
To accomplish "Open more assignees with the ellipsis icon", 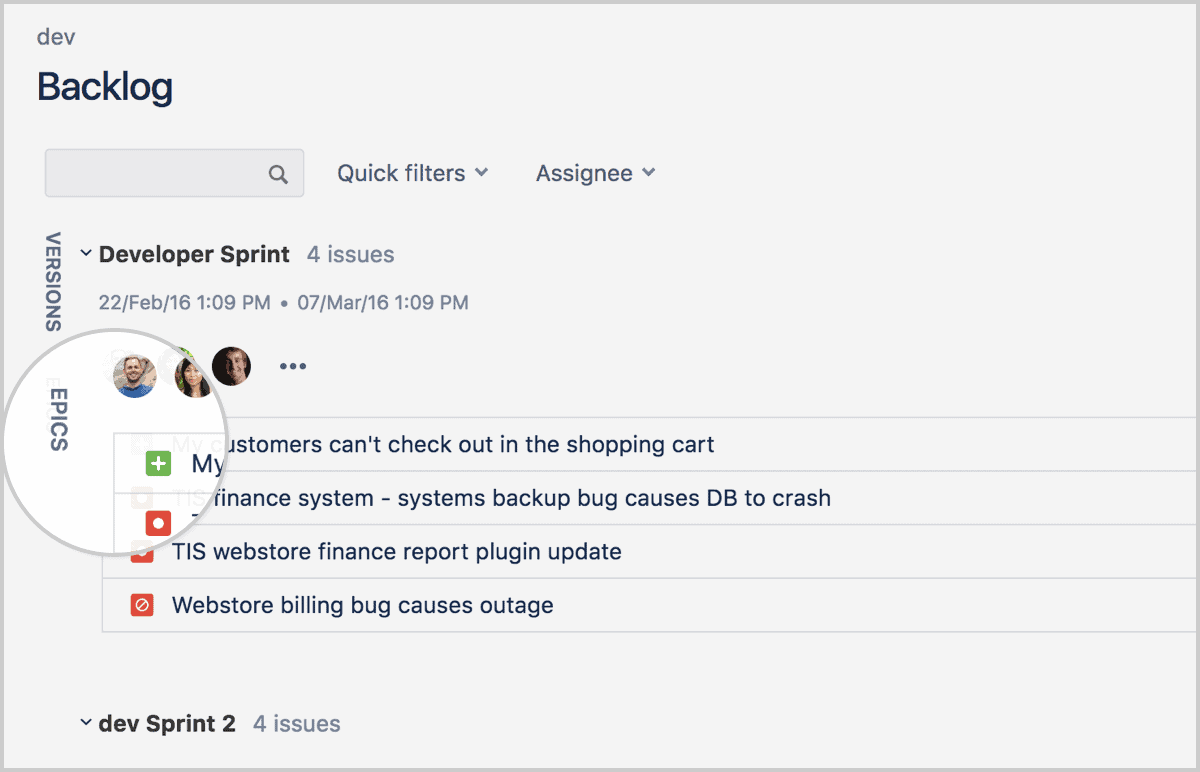I will coord(293,365).
